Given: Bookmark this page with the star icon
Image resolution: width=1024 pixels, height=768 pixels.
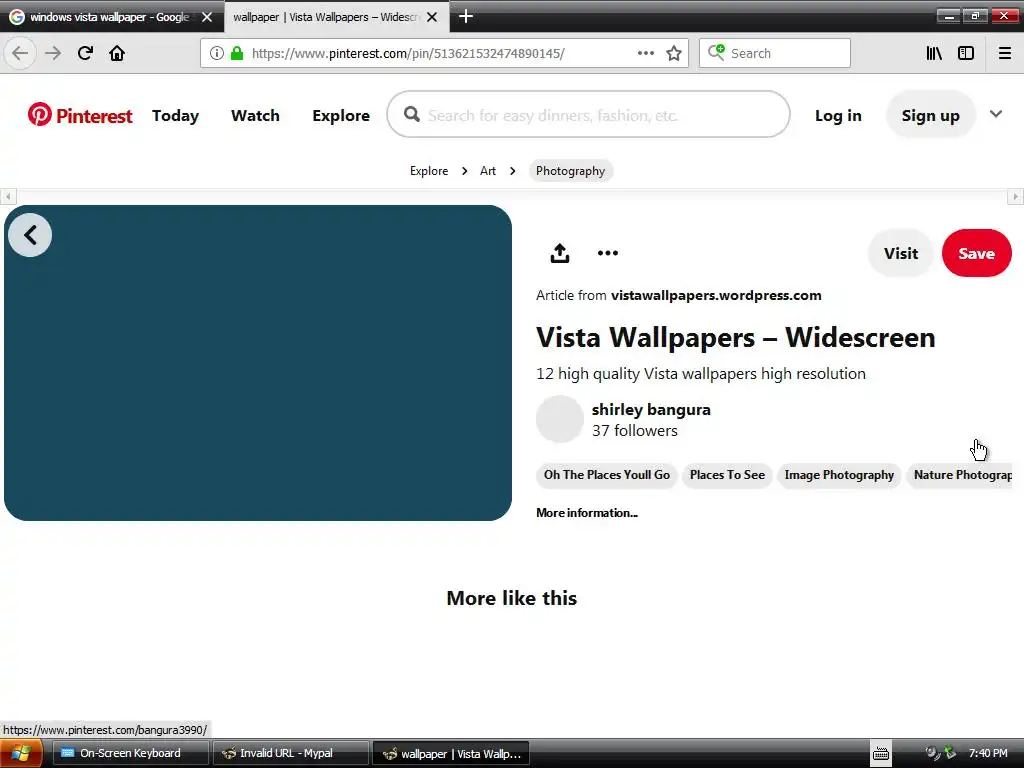Looking at the screenshot, I should (x=674, y=53).
